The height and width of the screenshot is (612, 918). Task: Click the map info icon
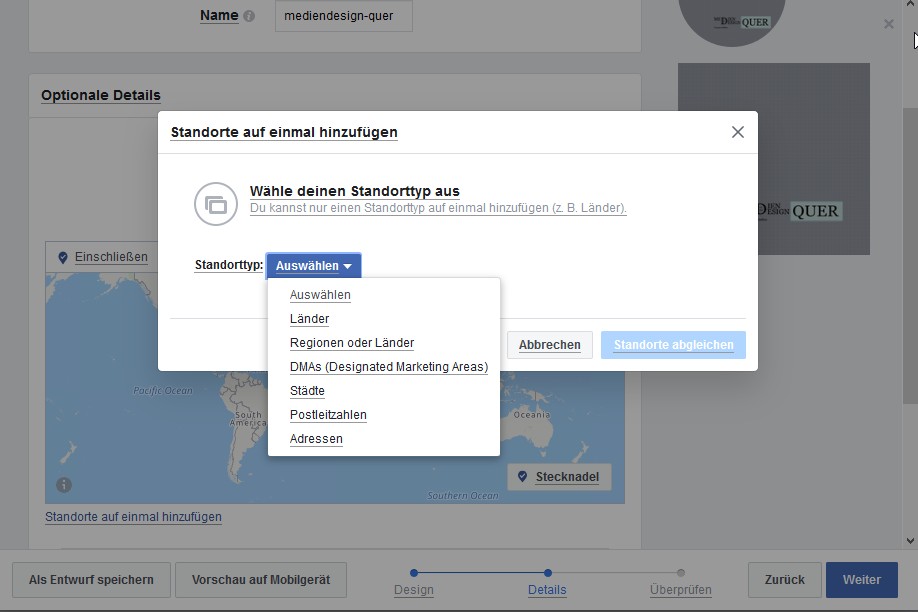[x=64, y=485]
